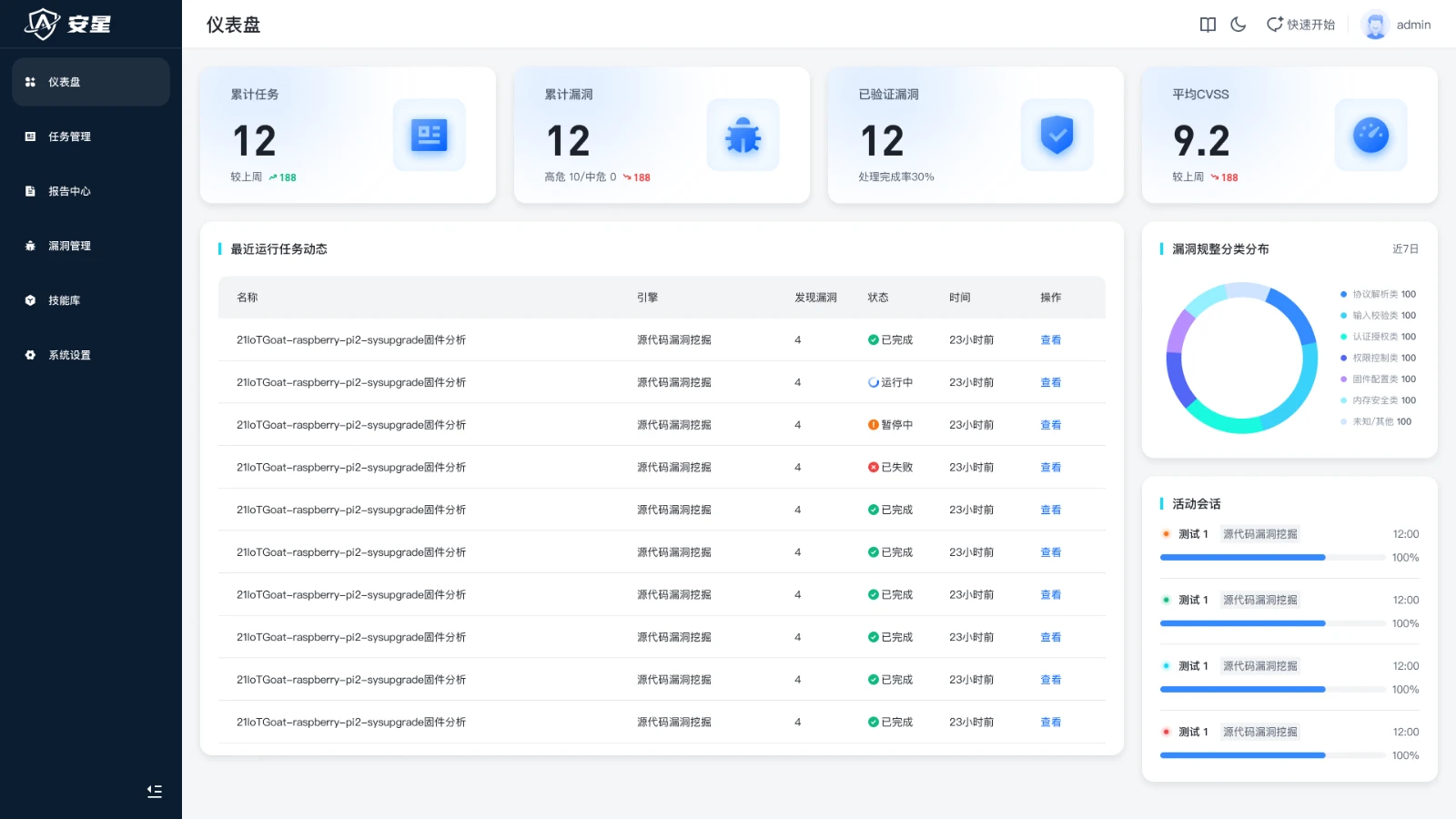Click 查看 link for the 暂停中 task
Screen dimensions: 1456x819
pos(1050,425)
